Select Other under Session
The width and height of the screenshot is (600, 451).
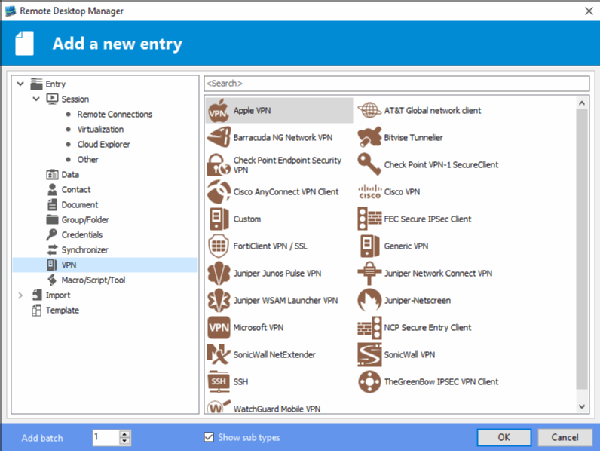pos(88,160)
